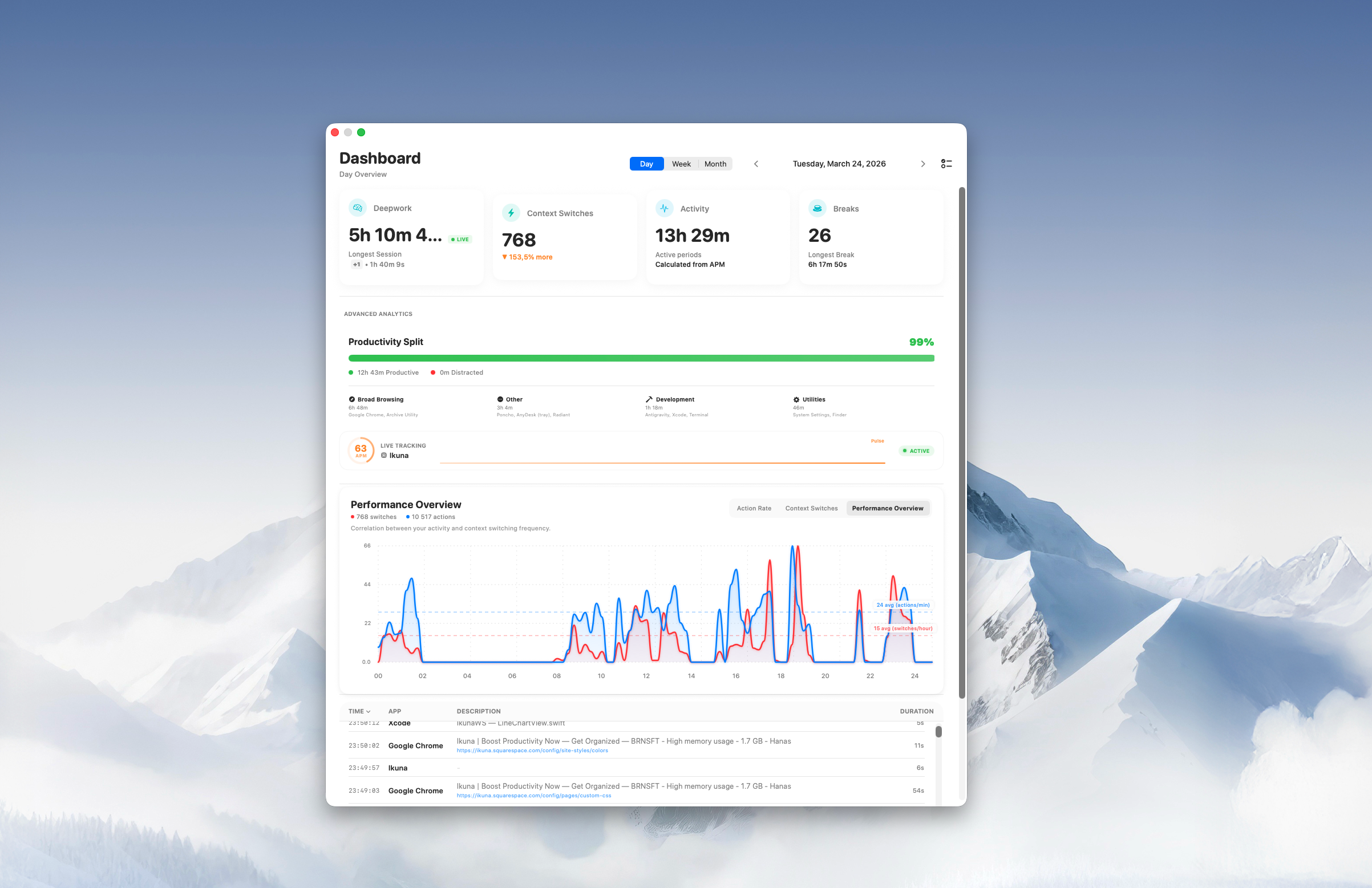Click the Breaks coffee cup icon
The image size is (1372, 888).
coord(817,208)
